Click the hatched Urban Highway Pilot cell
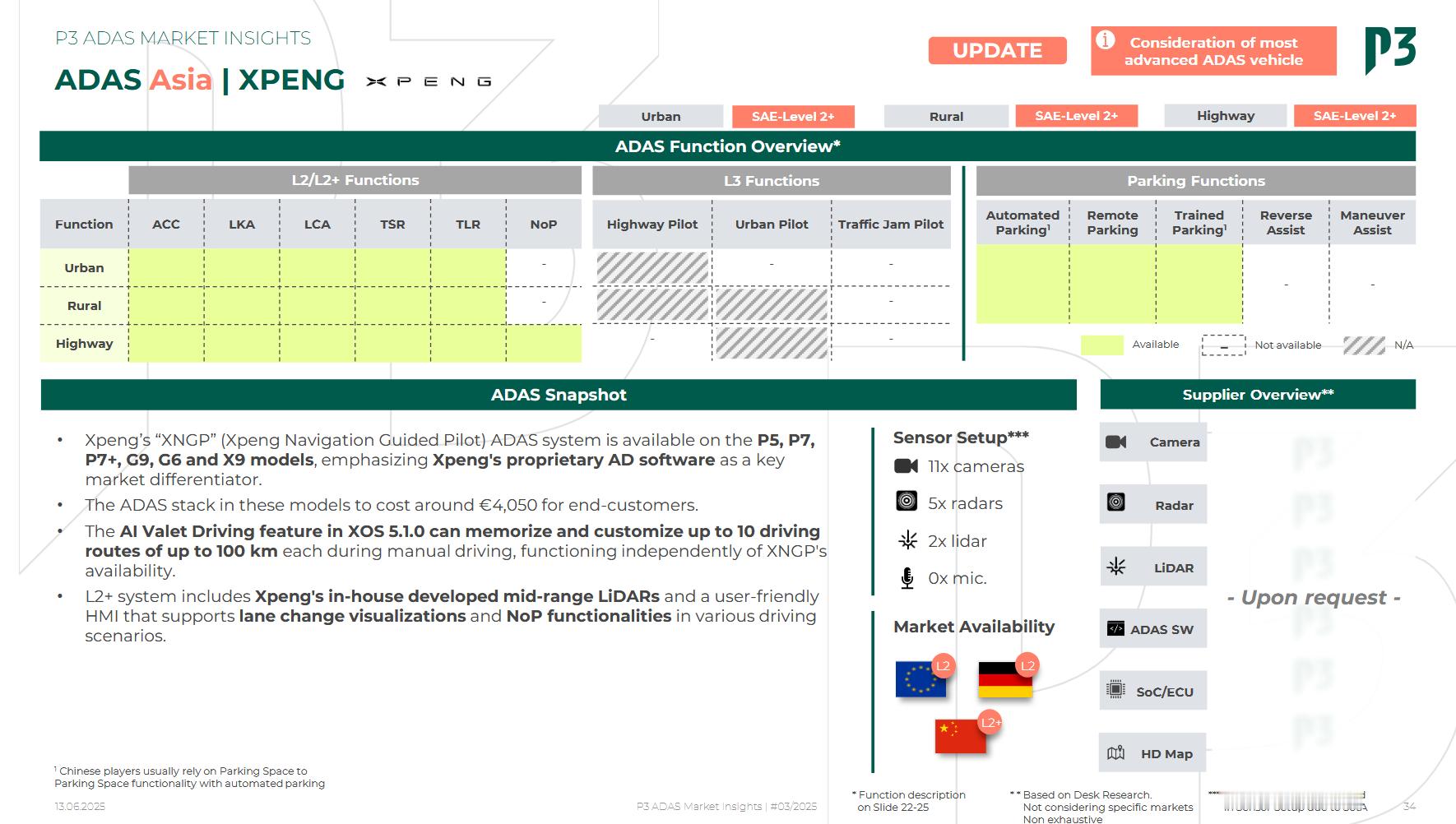 (652, 268)
